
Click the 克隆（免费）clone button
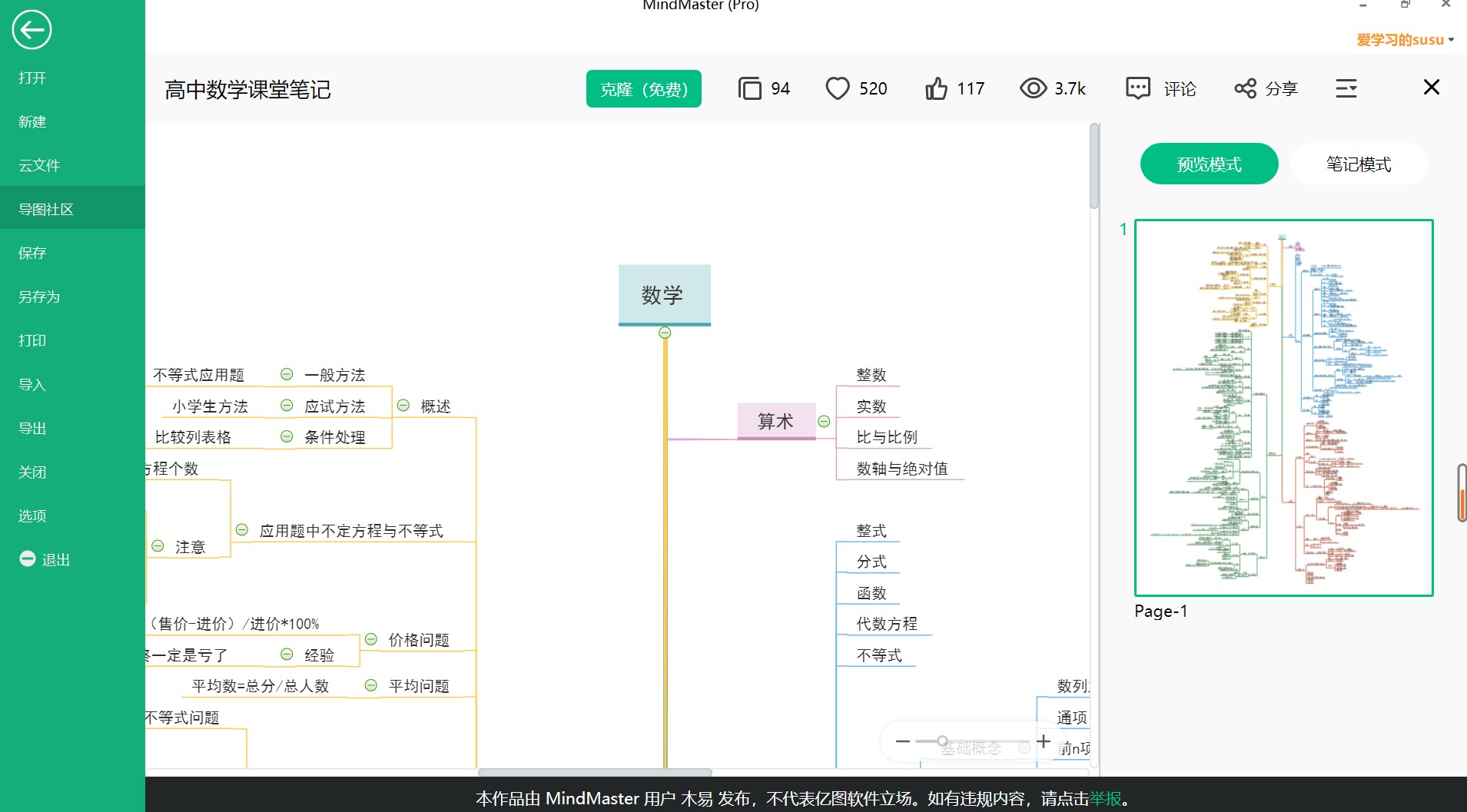pyautogui.click(x=644, y=89)
